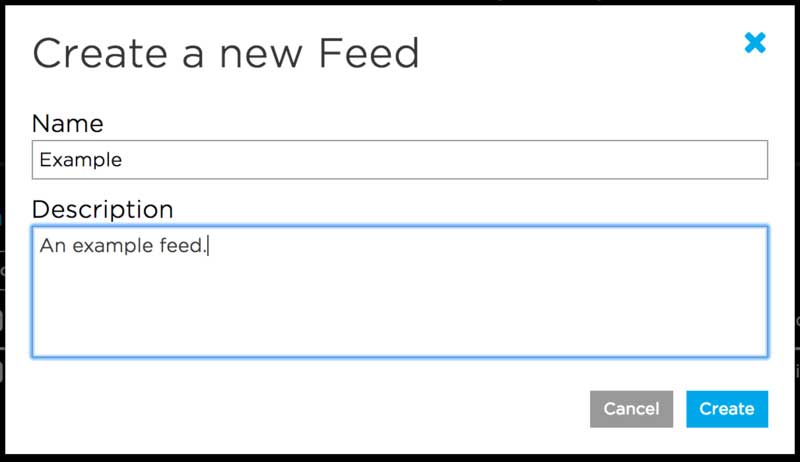Dismiss the dialog with the gray Cancel button
This screenshot has width=800, height=462.
[631, 408]
